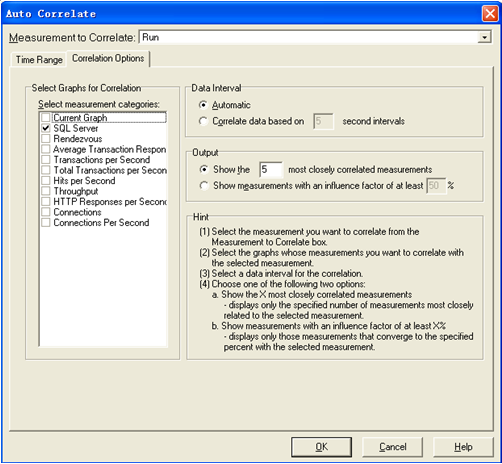Choose Correlate data based on intervals
Viewport: 502px width, 464px height.
[203, 121]
